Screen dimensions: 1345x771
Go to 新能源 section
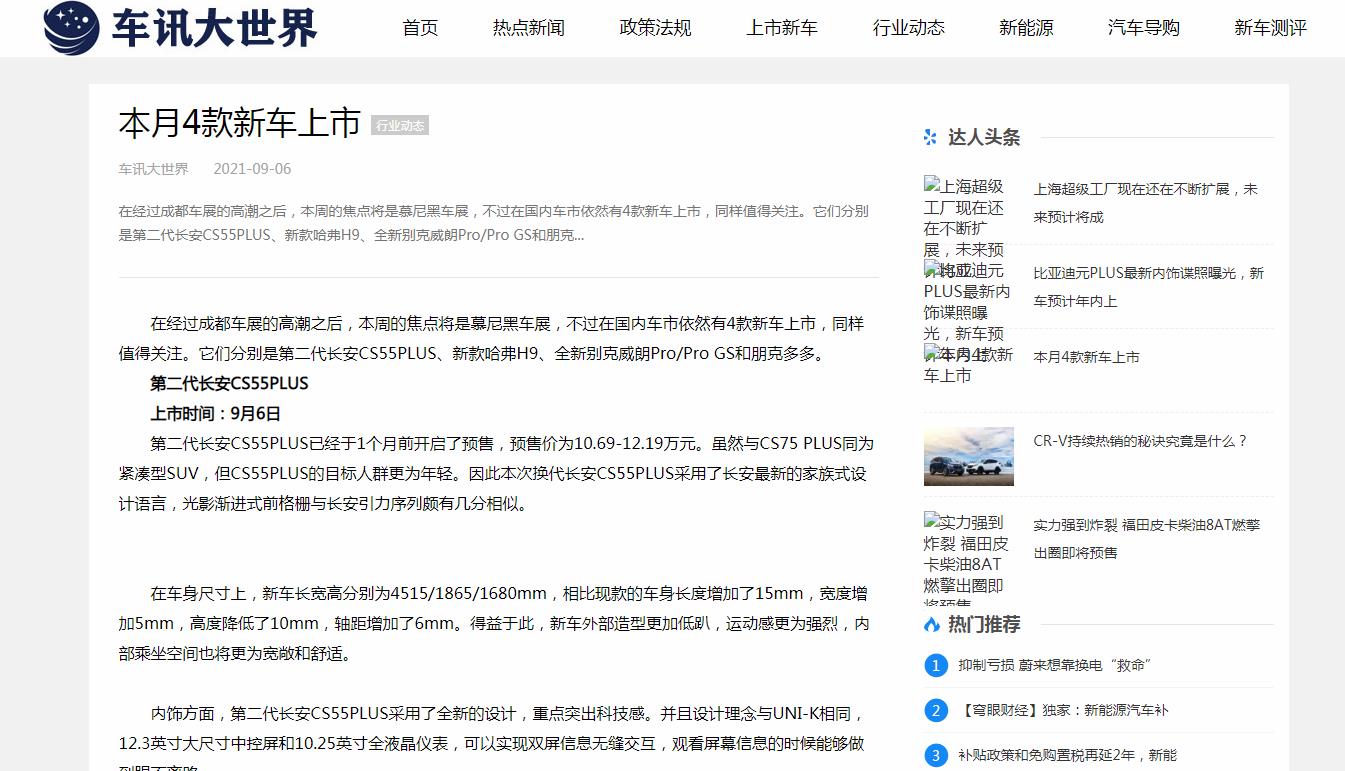click(x=1026, y=28)
